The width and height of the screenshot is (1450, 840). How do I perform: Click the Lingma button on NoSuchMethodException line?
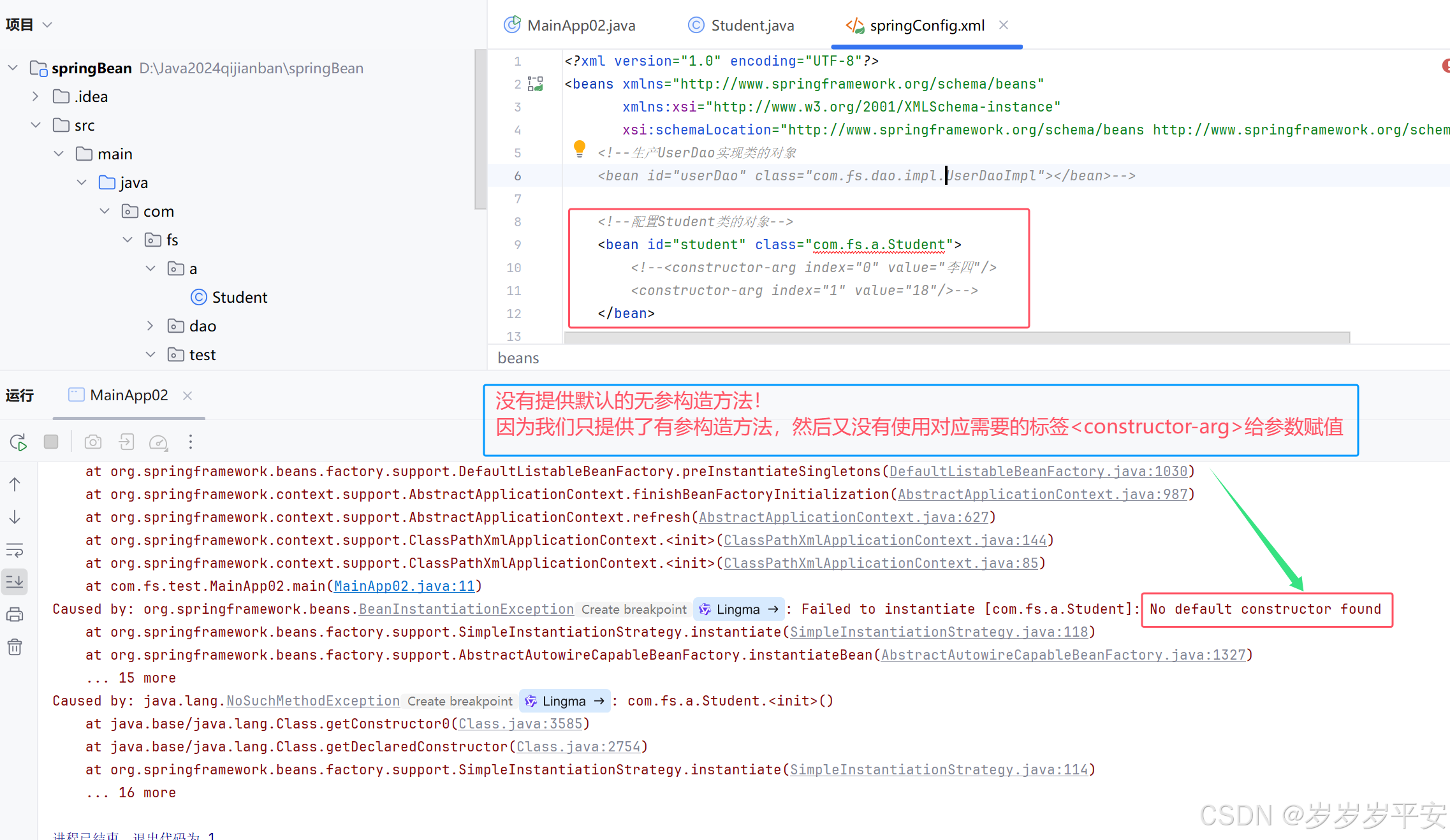pos(564,701)
